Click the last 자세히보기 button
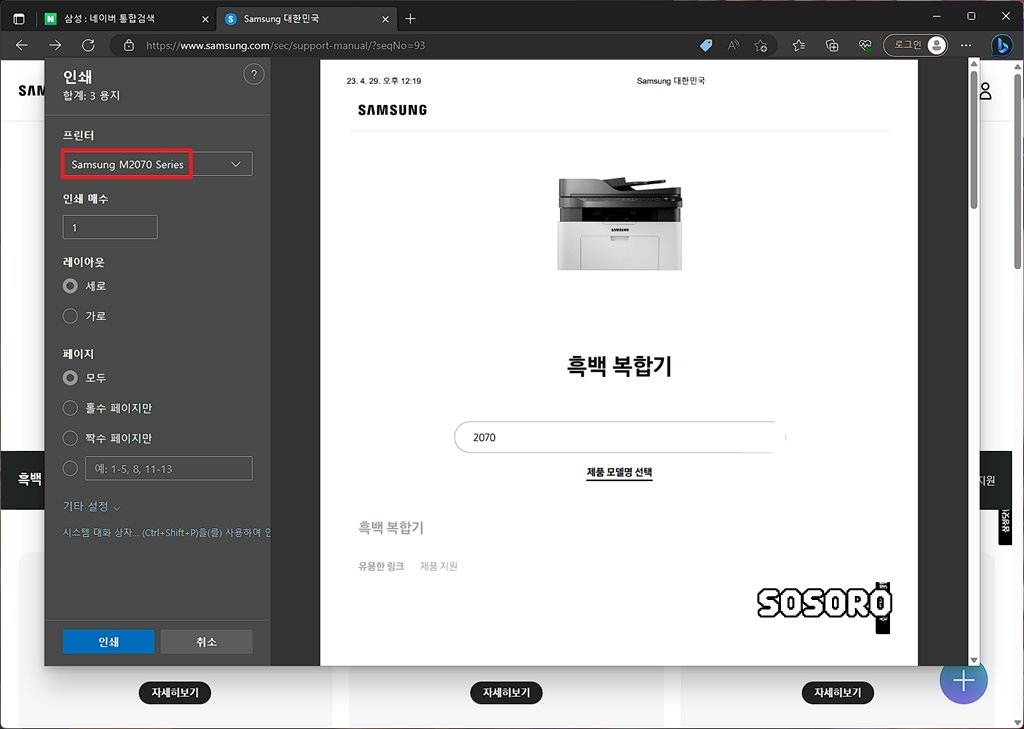 point(838,692)
